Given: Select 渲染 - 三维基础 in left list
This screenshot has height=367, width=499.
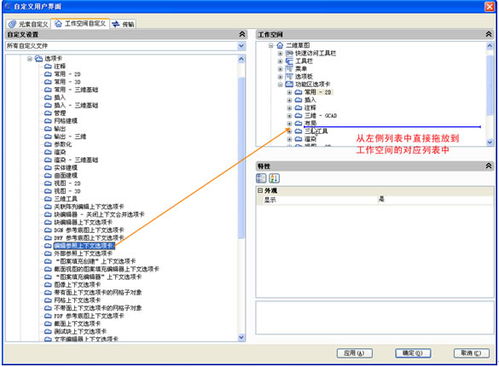Looking at the screenshot, I should (x=76, y=160).
